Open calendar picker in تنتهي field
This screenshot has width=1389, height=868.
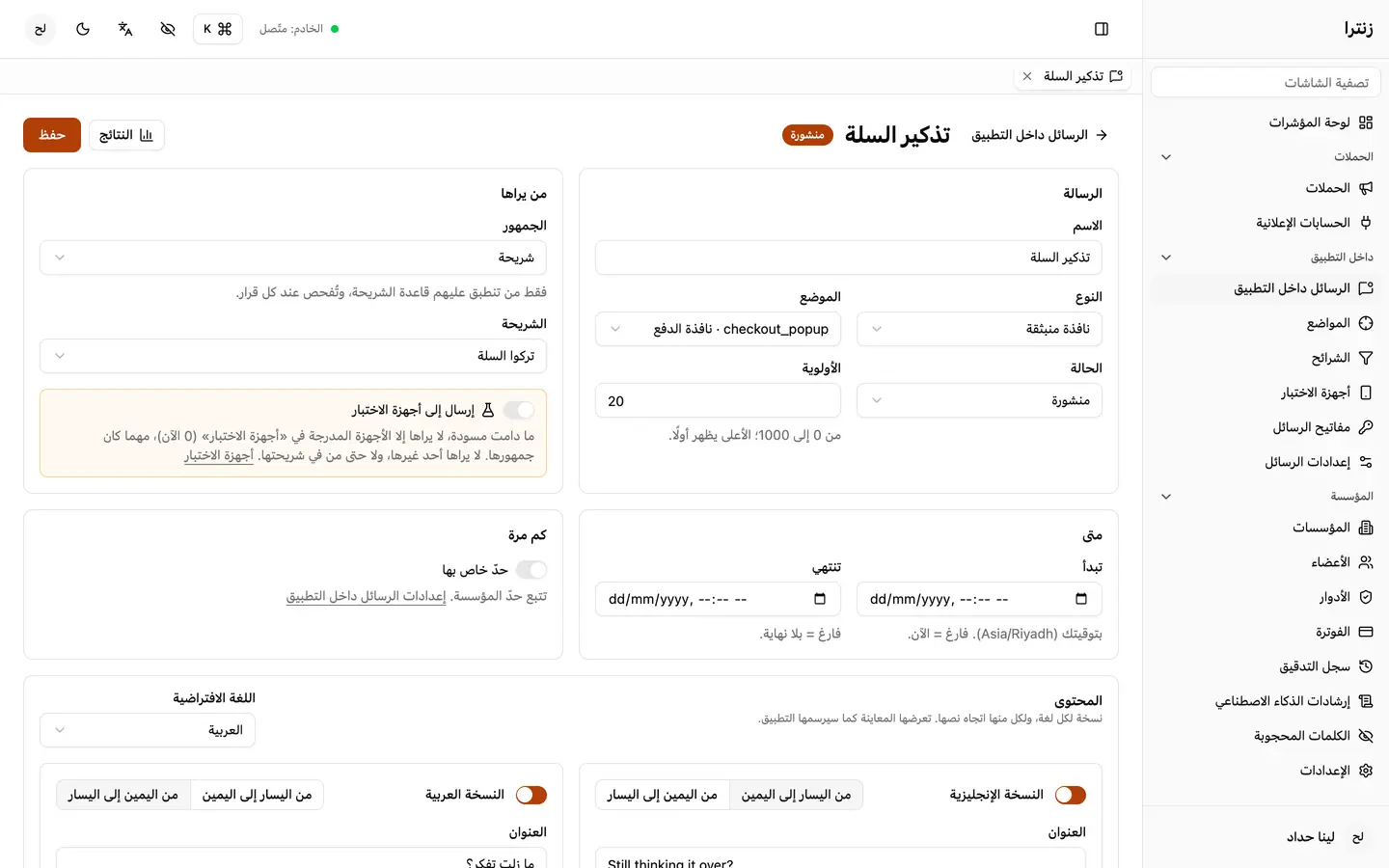pyautogui.click(x=820, y=599)
